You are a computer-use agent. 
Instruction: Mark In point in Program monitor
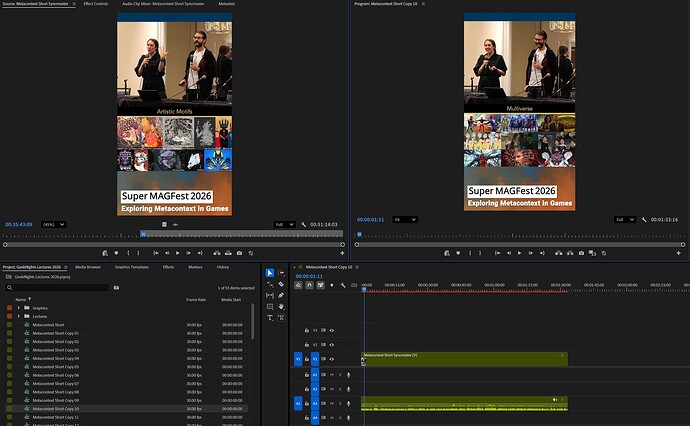470,253
